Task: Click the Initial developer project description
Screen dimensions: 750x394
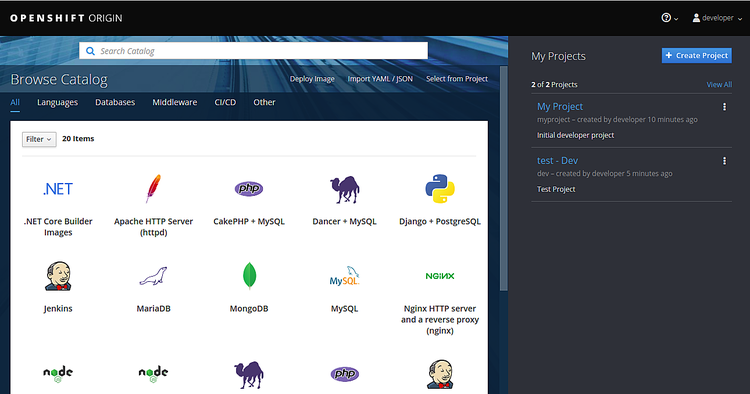Action: 575,135
